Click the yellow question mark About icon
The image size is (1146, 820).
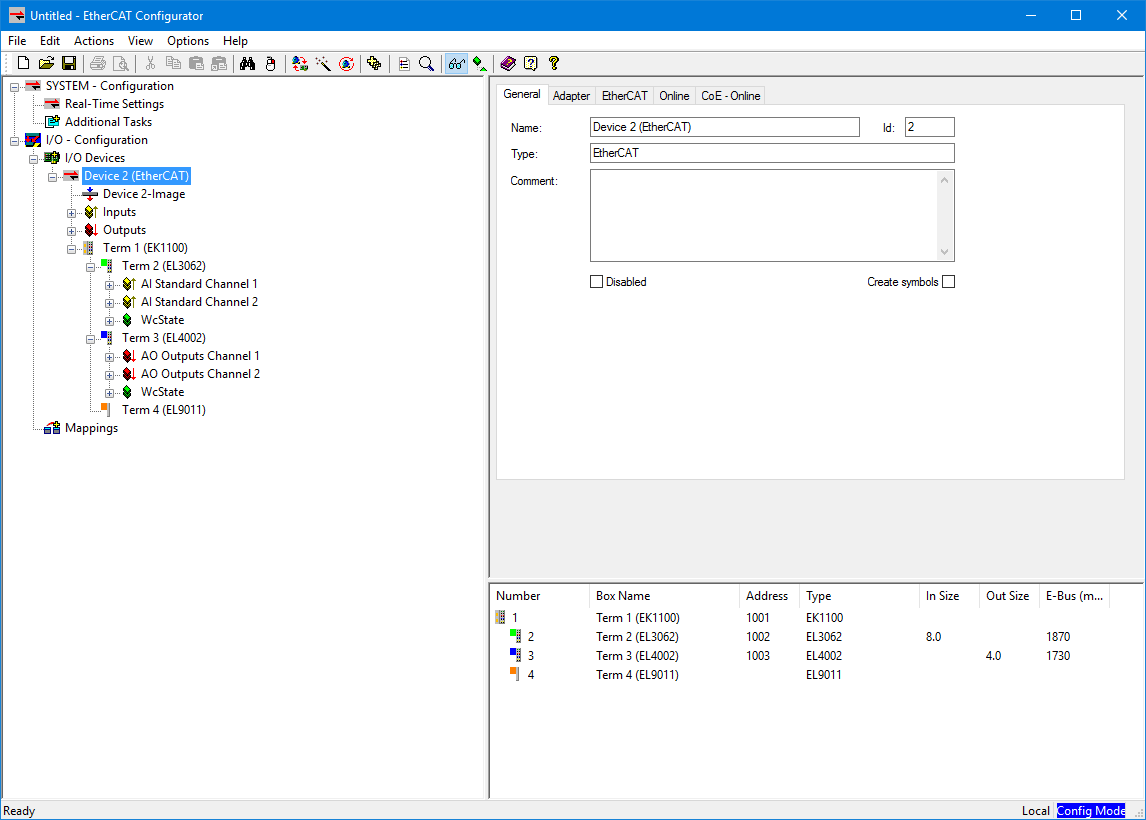pyautogui.click(x=554, y=64)
